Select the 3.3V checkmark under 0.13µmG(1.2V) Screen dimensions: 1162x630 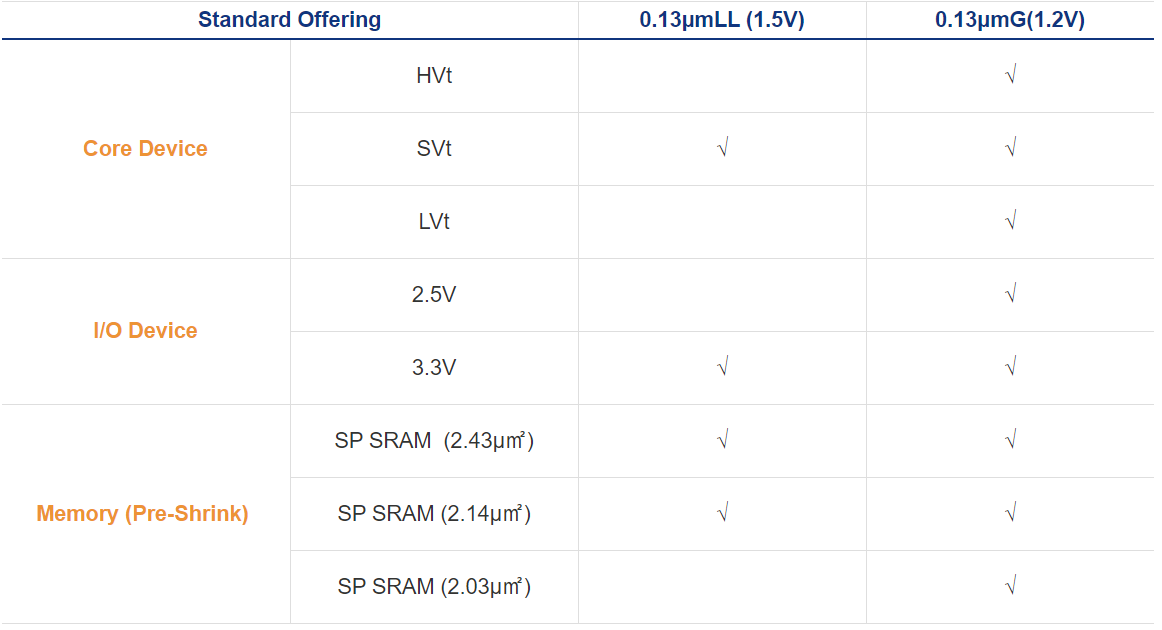1010,368
